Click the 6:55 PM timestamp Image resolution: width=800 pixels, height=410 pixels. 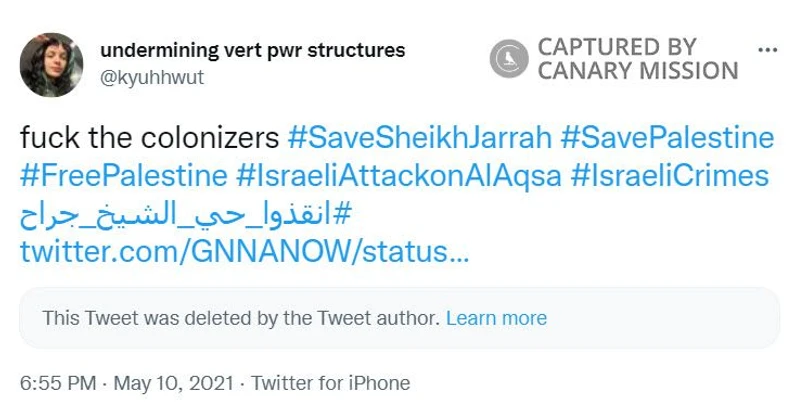(58, 383)
